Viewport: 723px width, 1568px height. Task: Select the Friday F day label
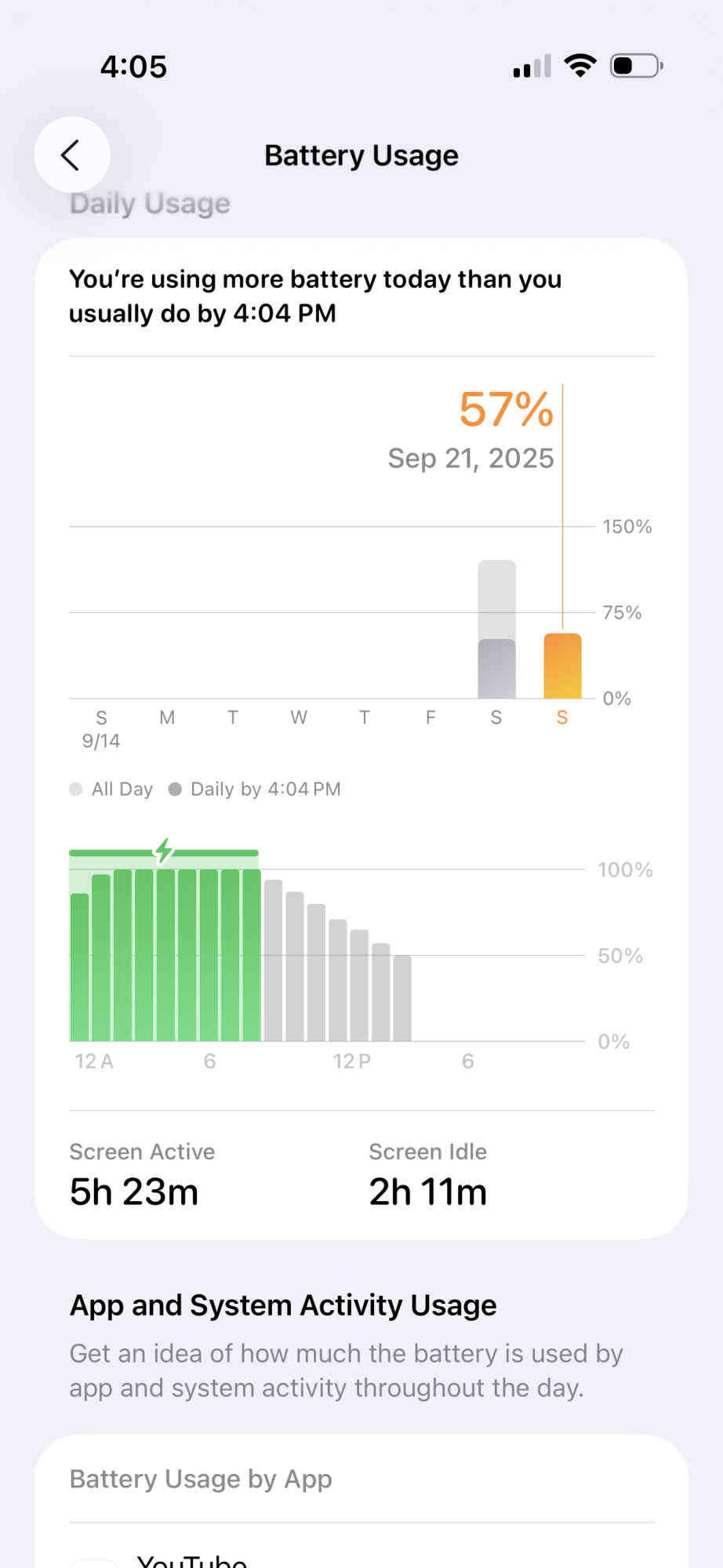[x=431, y=717]
